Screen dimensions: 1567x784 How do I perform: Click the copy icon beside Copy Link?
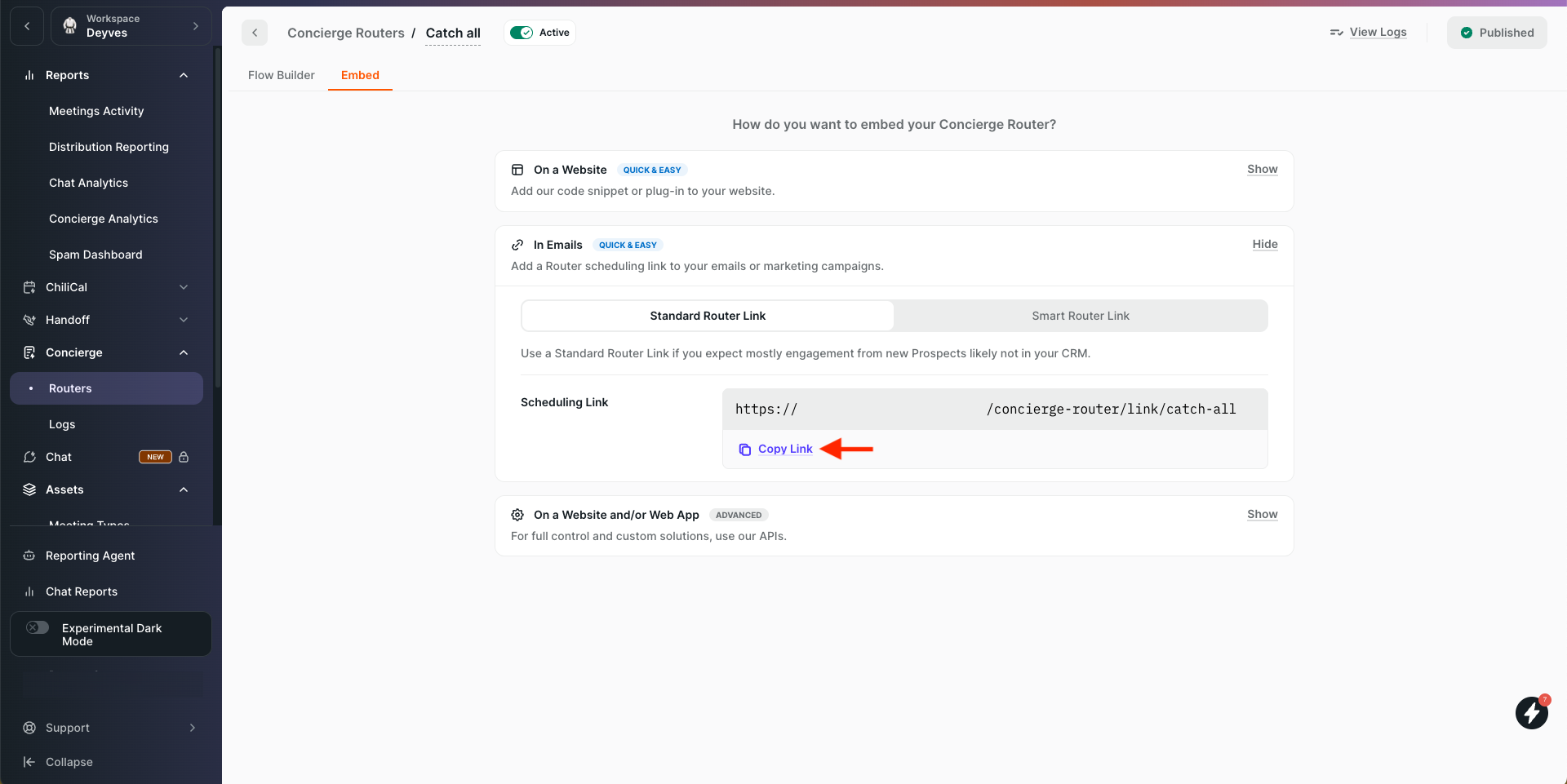(744, 450)
